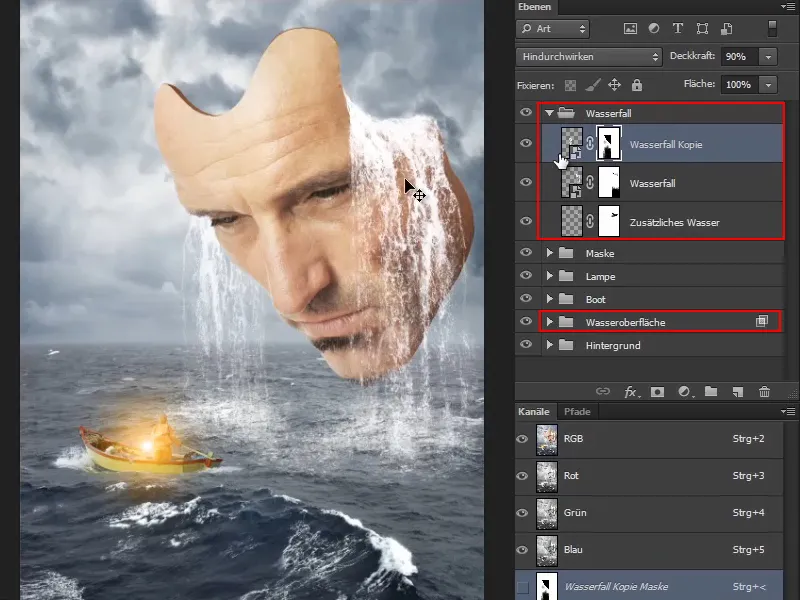Select Wasserfall Kopie layer mask thumbnail
Viewport: 800px width, 600px height.
609,143
